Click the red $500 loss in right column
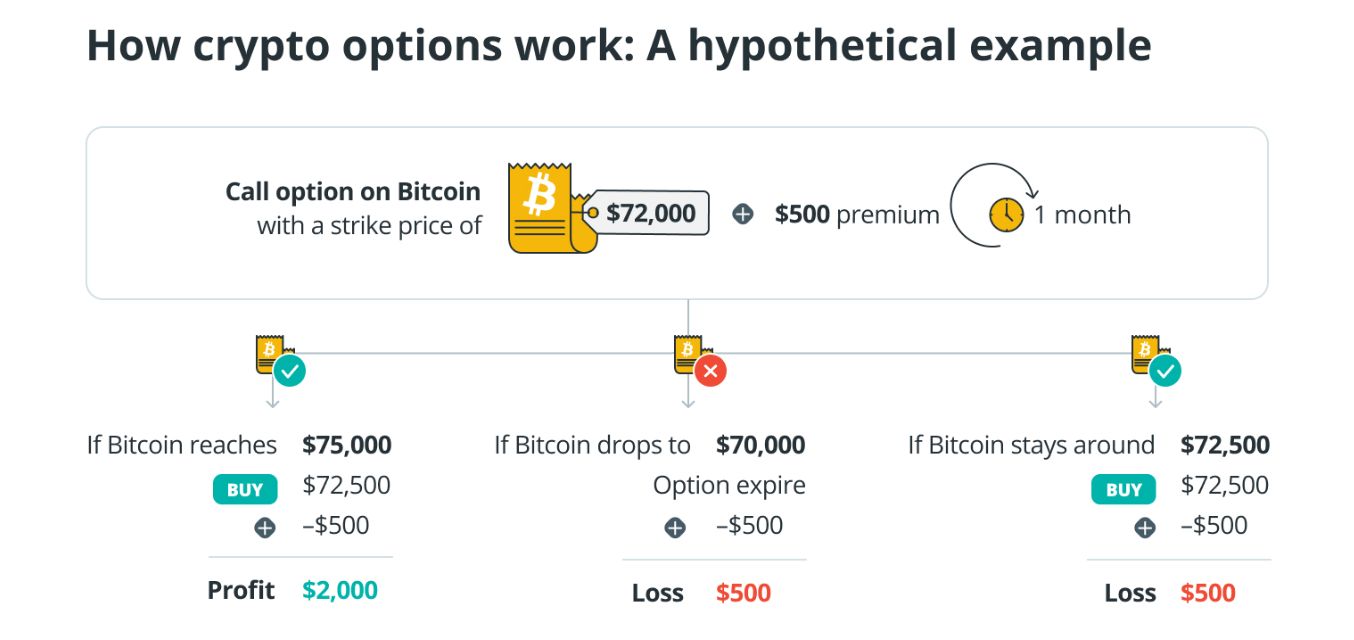1354x640 pixels. click(1208, 592)
